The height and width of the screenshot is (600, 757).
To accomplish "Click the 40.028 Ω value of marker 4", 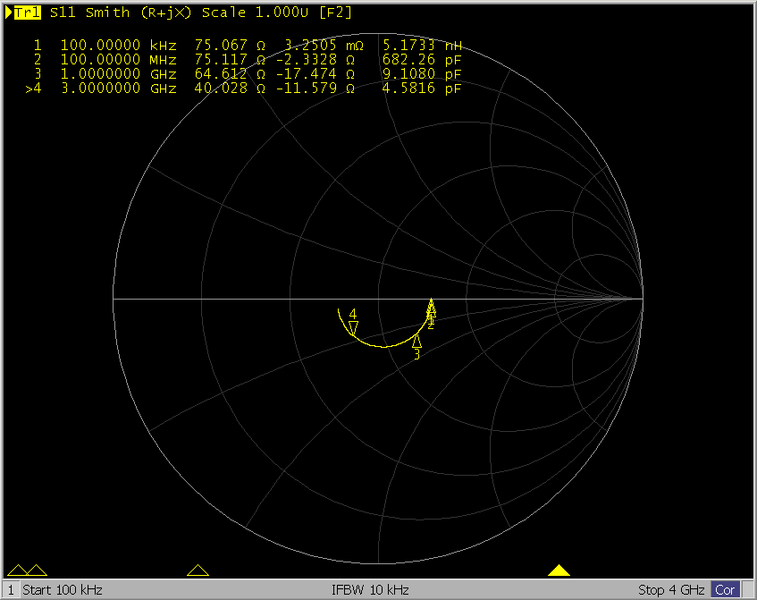I will click(x=230, y=88).
